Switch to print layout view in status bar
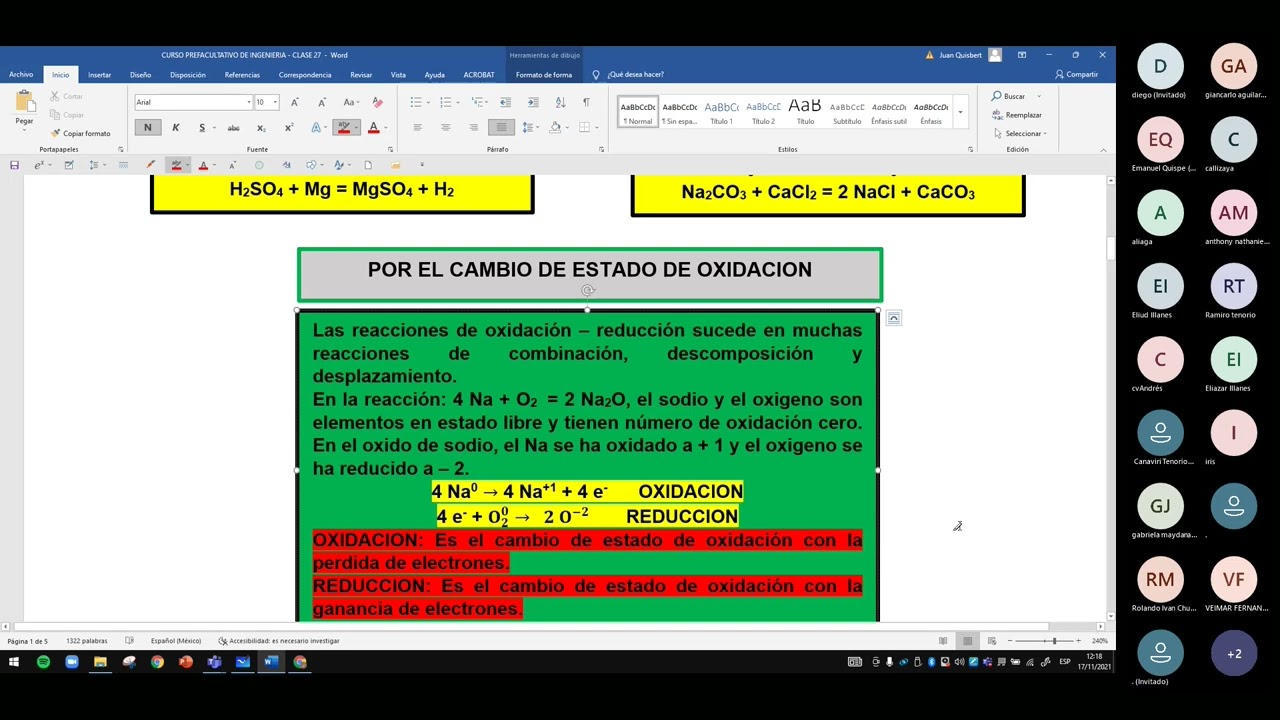Image resolution: width=1280 pixels, height=720 pixels. click(x=967, y=641)
